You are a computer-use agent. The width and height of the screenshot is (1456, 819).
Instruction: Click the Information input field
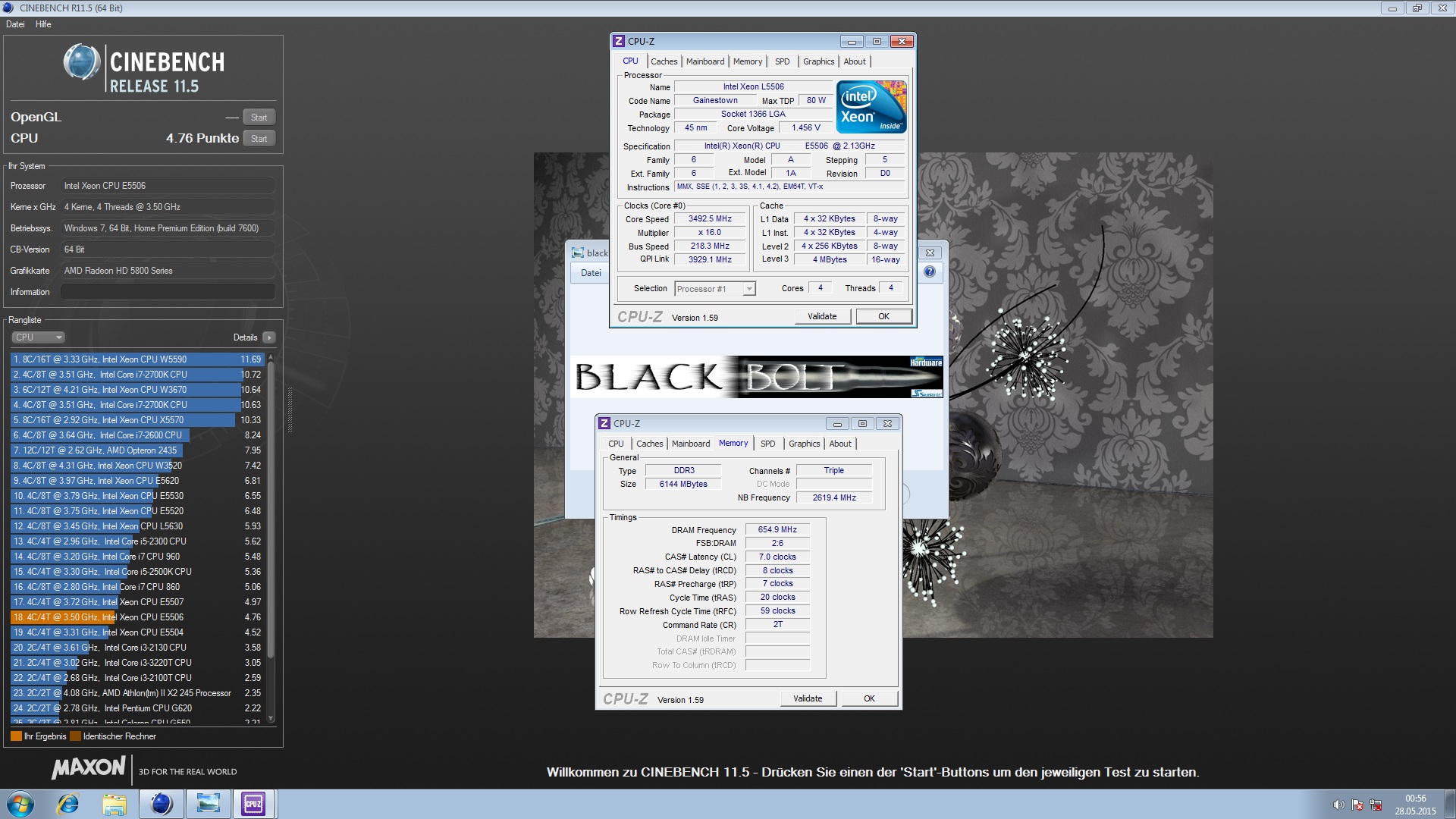[168, 292]
